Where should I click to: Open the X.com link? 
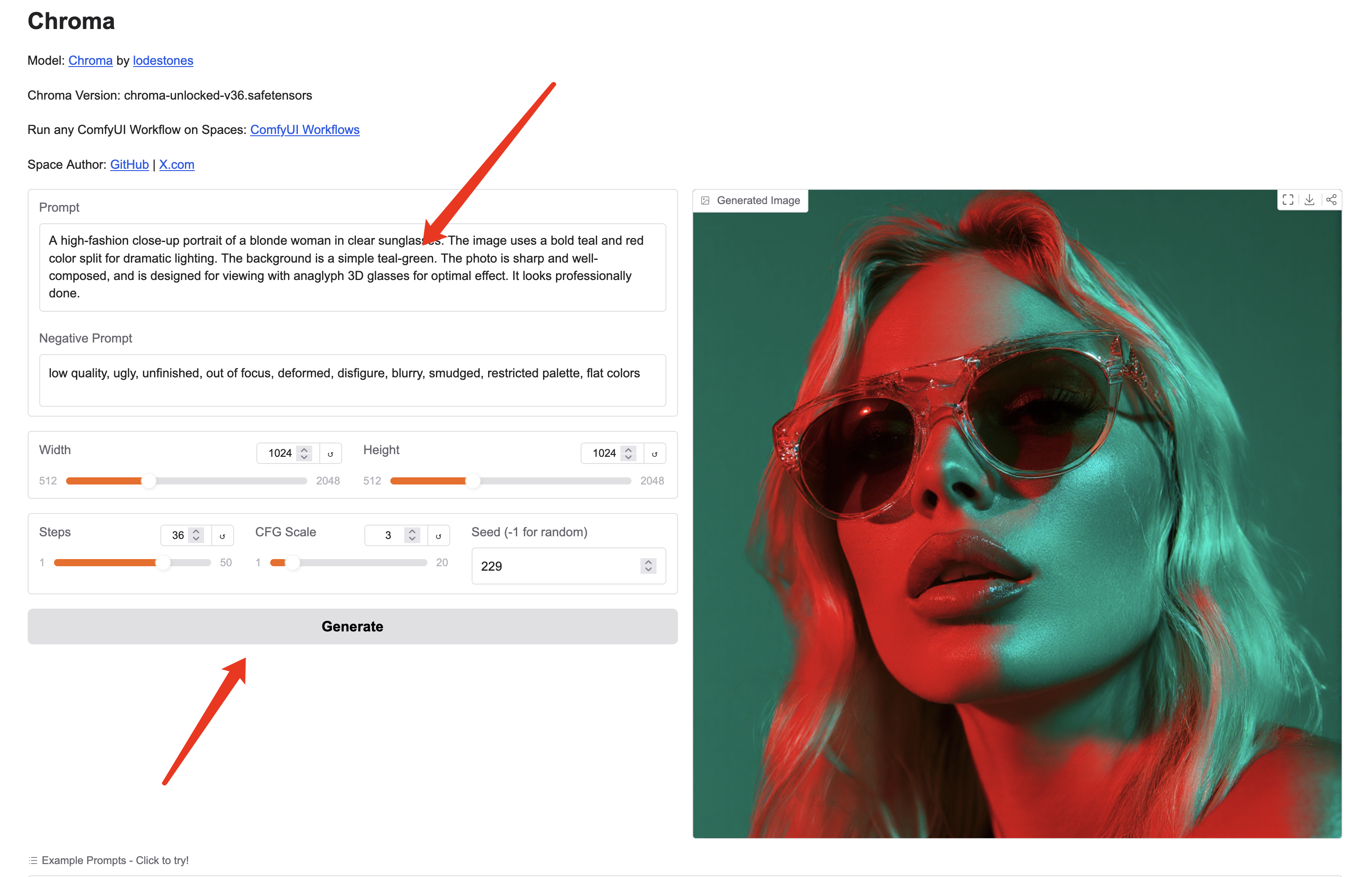(176, 165)
